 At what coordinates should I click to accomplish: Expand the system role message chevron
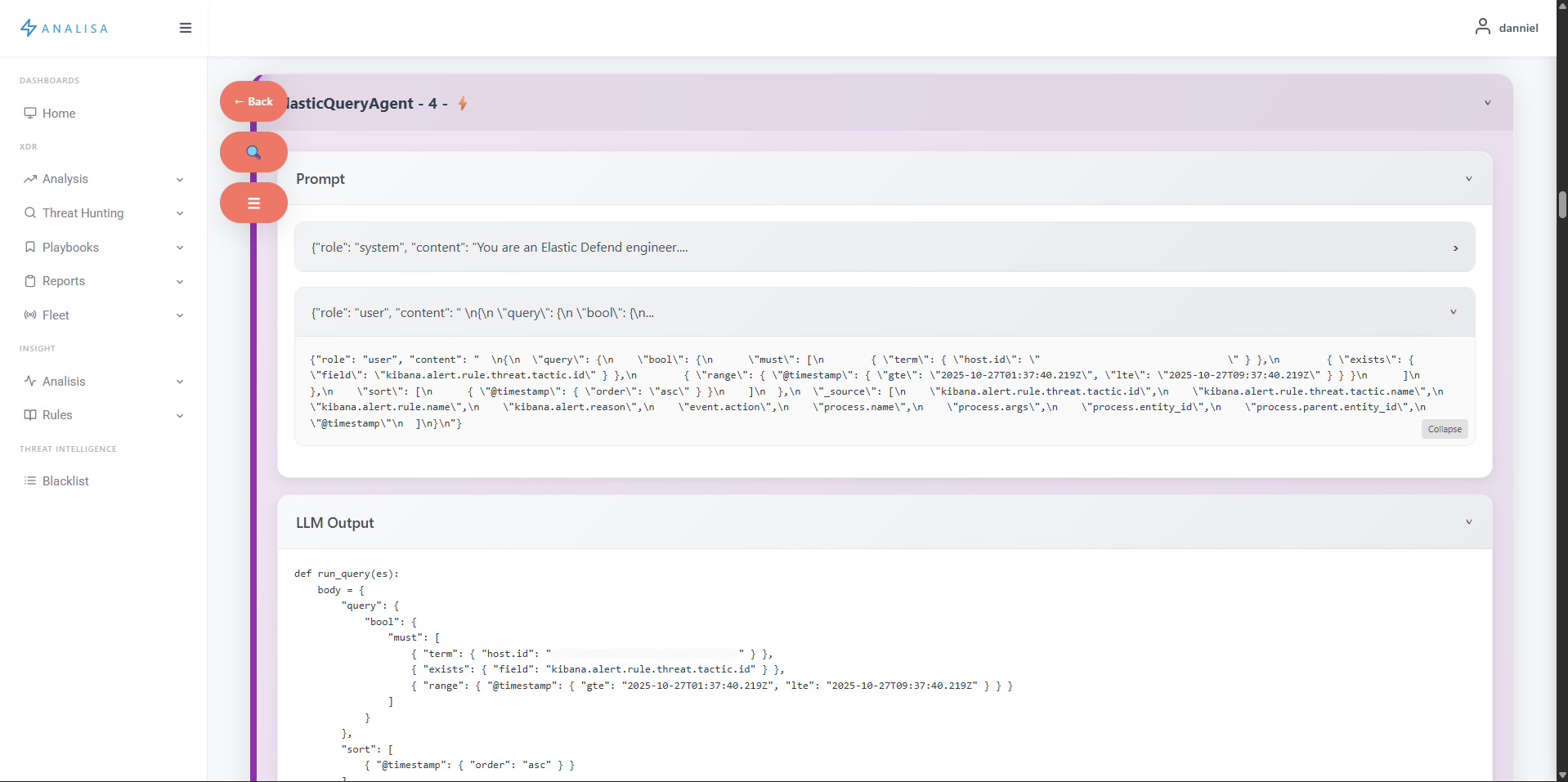pyautogui.click(x=1455, y=248)
